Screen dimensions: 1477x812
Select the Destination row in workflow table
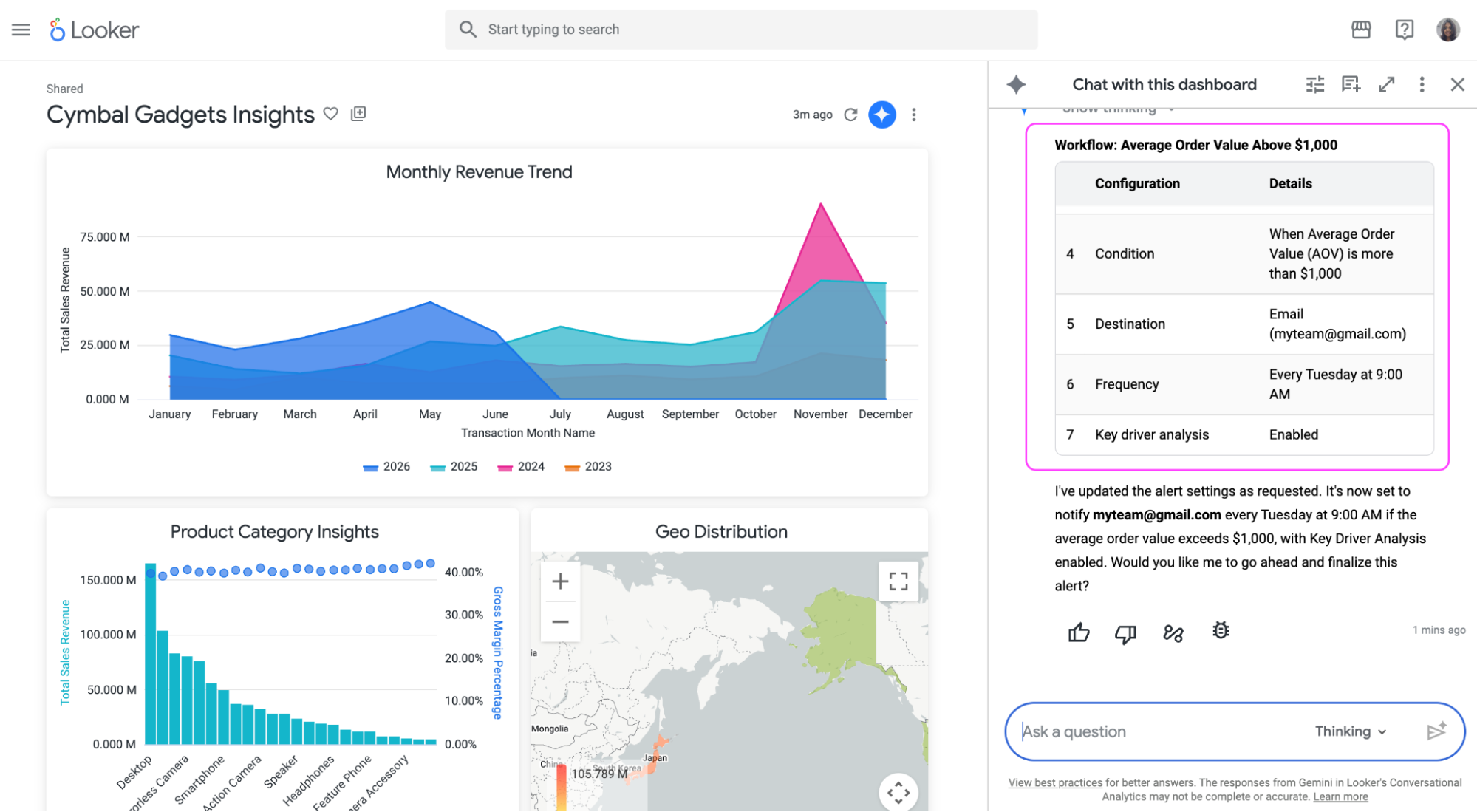coord(1244,324)
